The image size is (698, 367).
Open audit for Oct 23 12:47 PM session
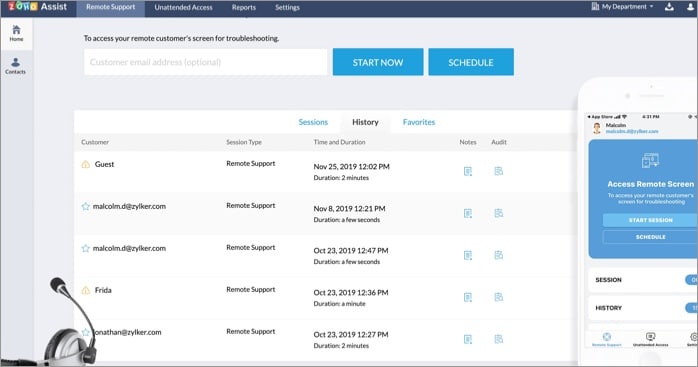pyautogui.click(x=499, y=255)
